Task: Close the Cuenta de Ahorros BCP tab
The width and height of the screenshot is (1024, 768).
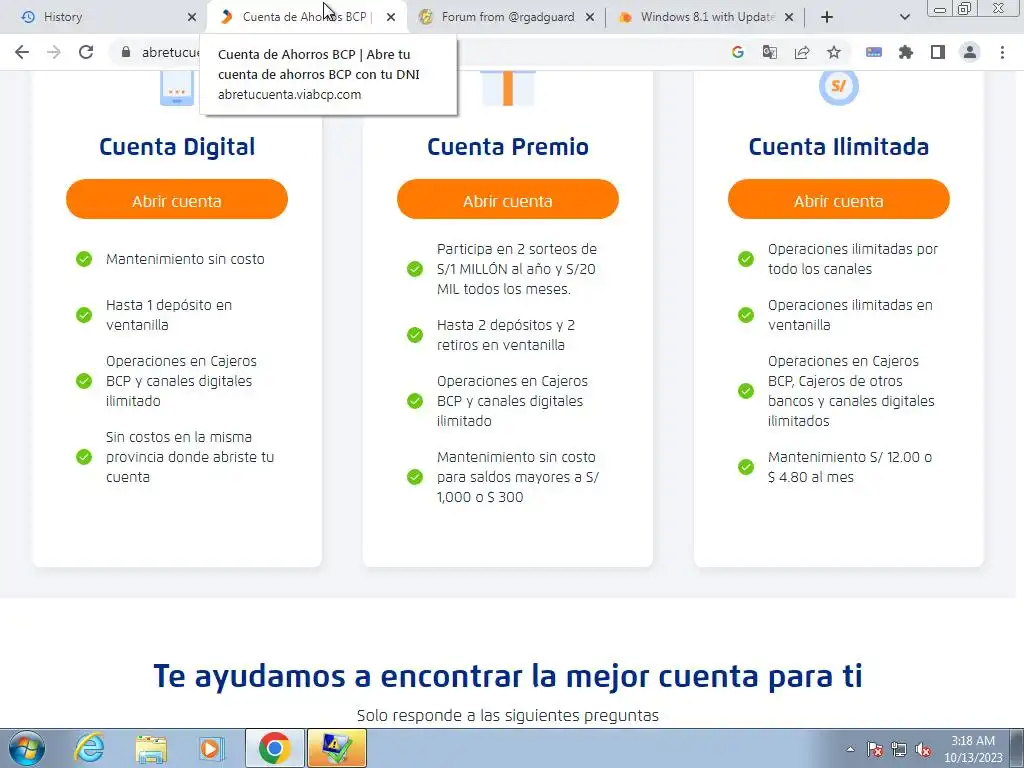Action: [x=391, y=17]
